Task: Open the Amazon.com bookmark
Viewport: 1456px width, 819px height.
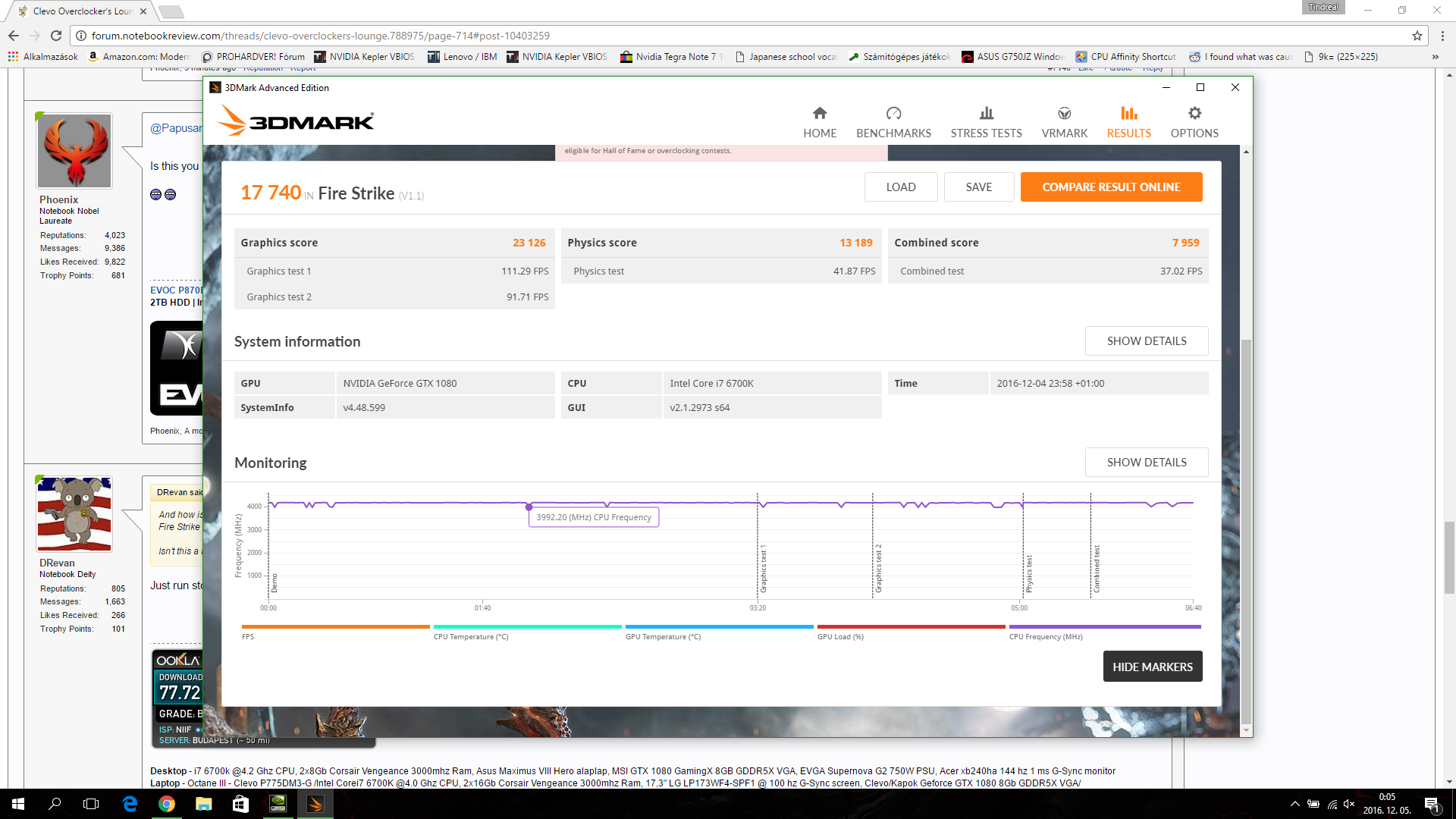Action: (x=139, y=57)
